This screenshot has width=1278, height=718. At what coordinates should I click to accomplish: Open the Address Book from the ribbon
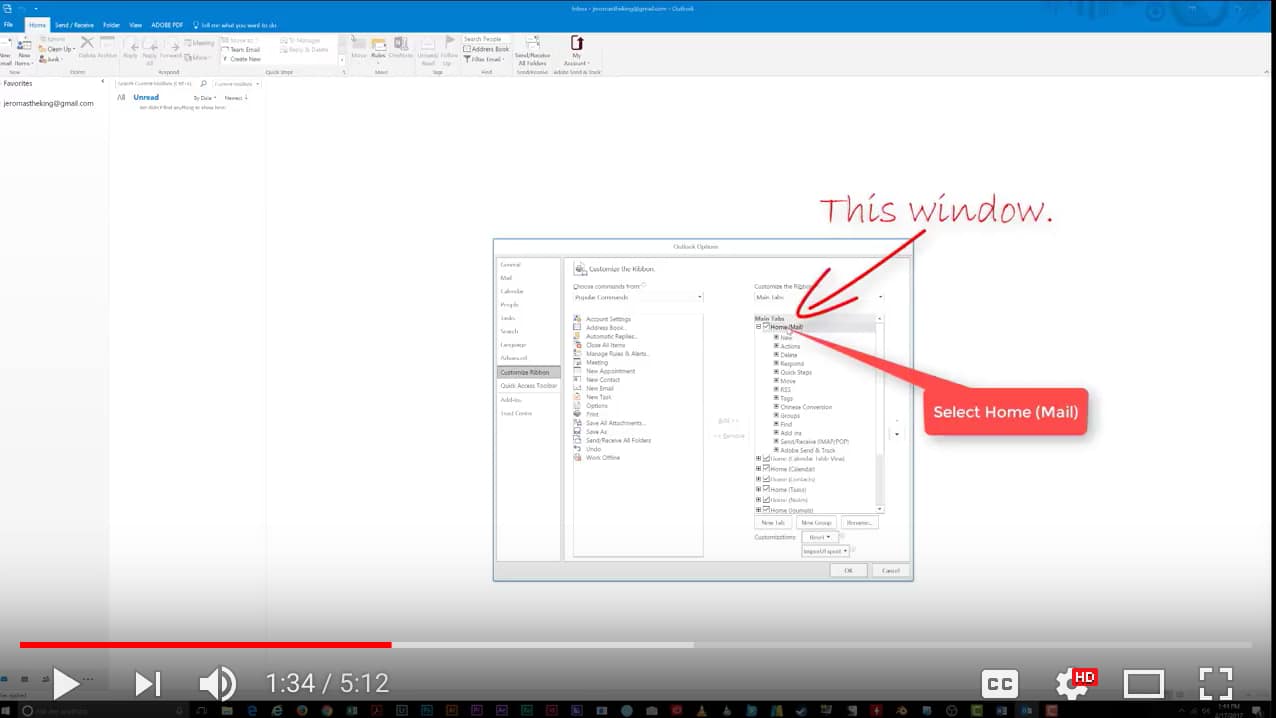[x=487, y=50]
